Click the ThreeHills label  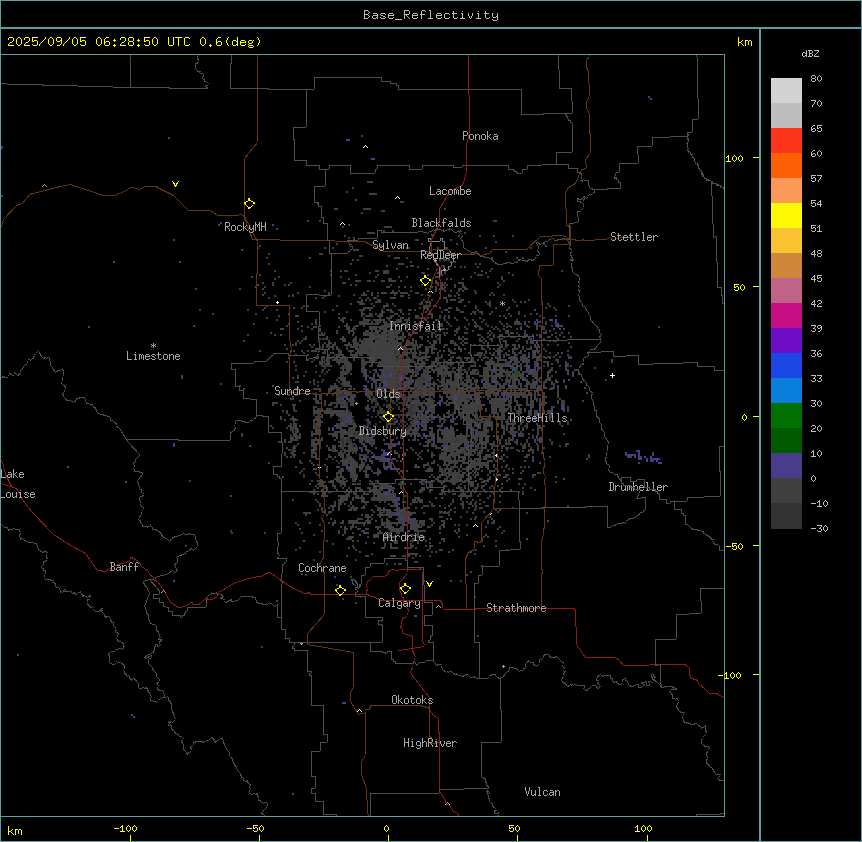[x=537, y=418]
